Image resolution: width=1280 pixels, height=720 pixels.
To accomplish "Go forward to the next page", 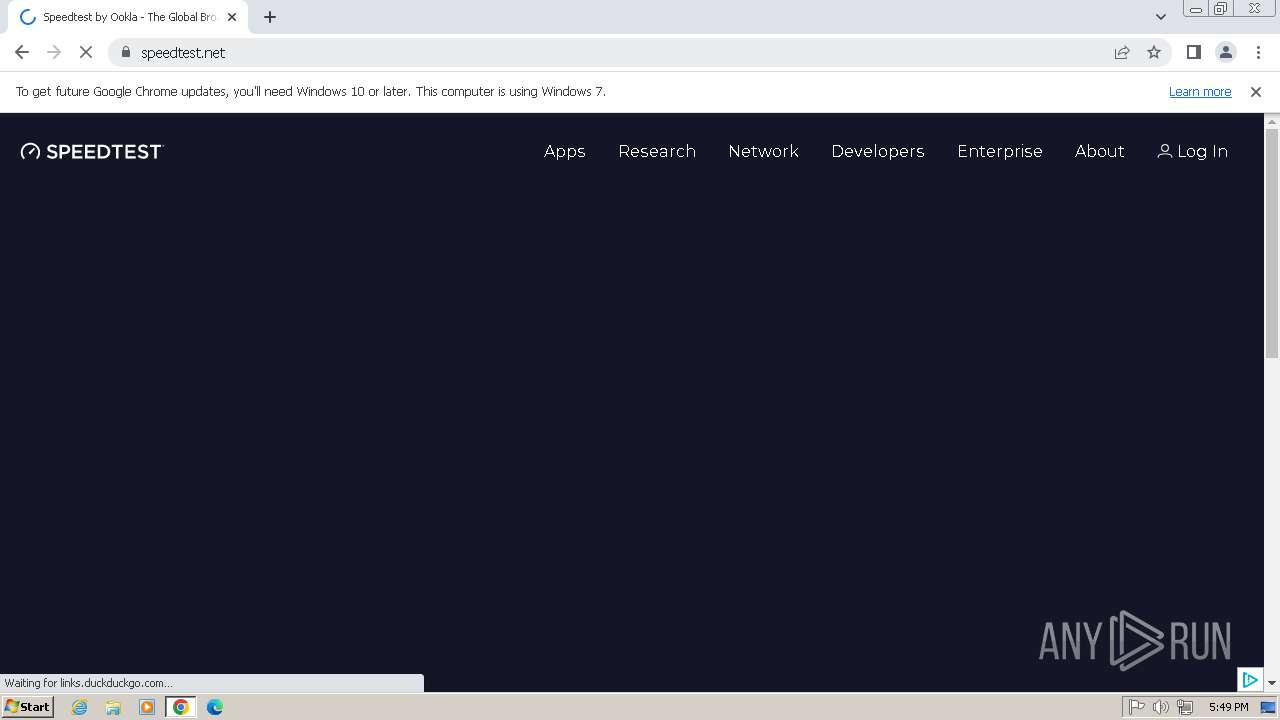I will (54, 52).
